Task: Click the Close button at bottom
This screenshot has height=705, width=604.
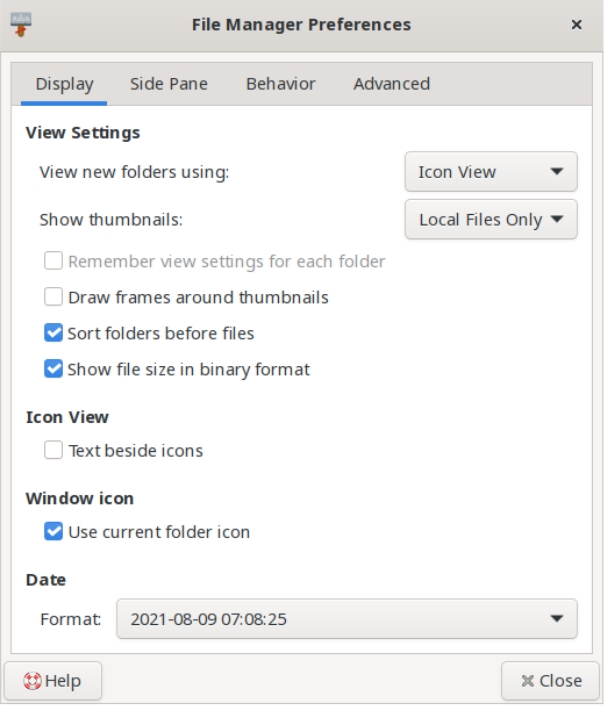Action: (x=551, y=681)
